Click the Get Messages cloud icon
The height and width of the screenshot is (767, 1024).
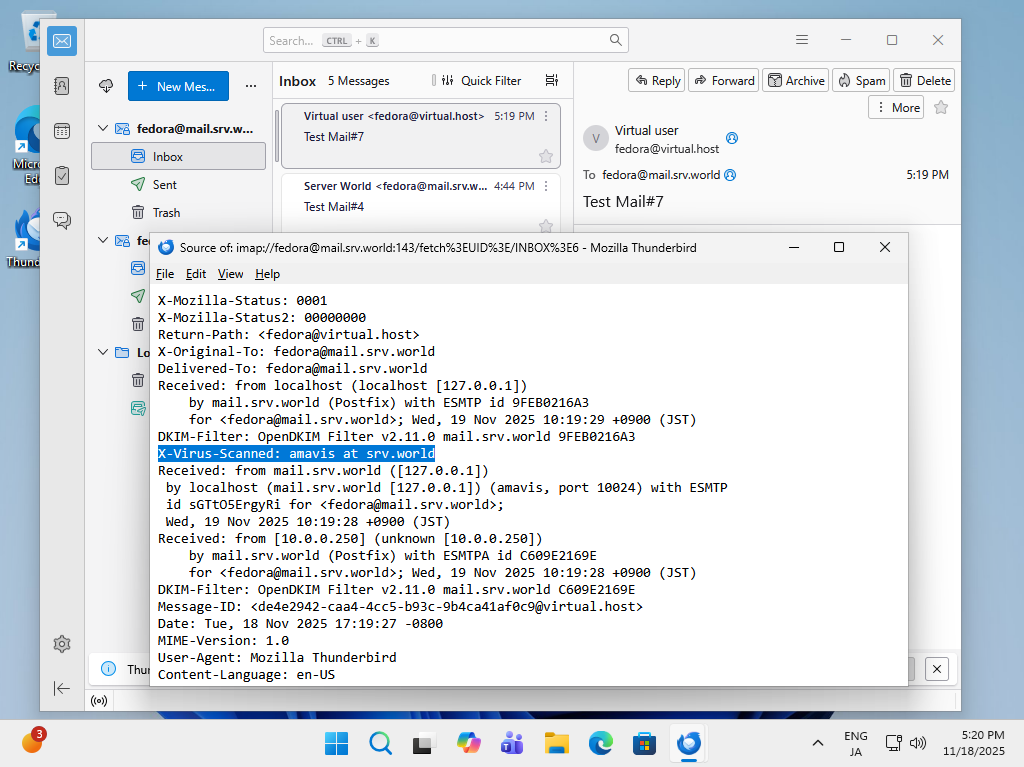106,86
